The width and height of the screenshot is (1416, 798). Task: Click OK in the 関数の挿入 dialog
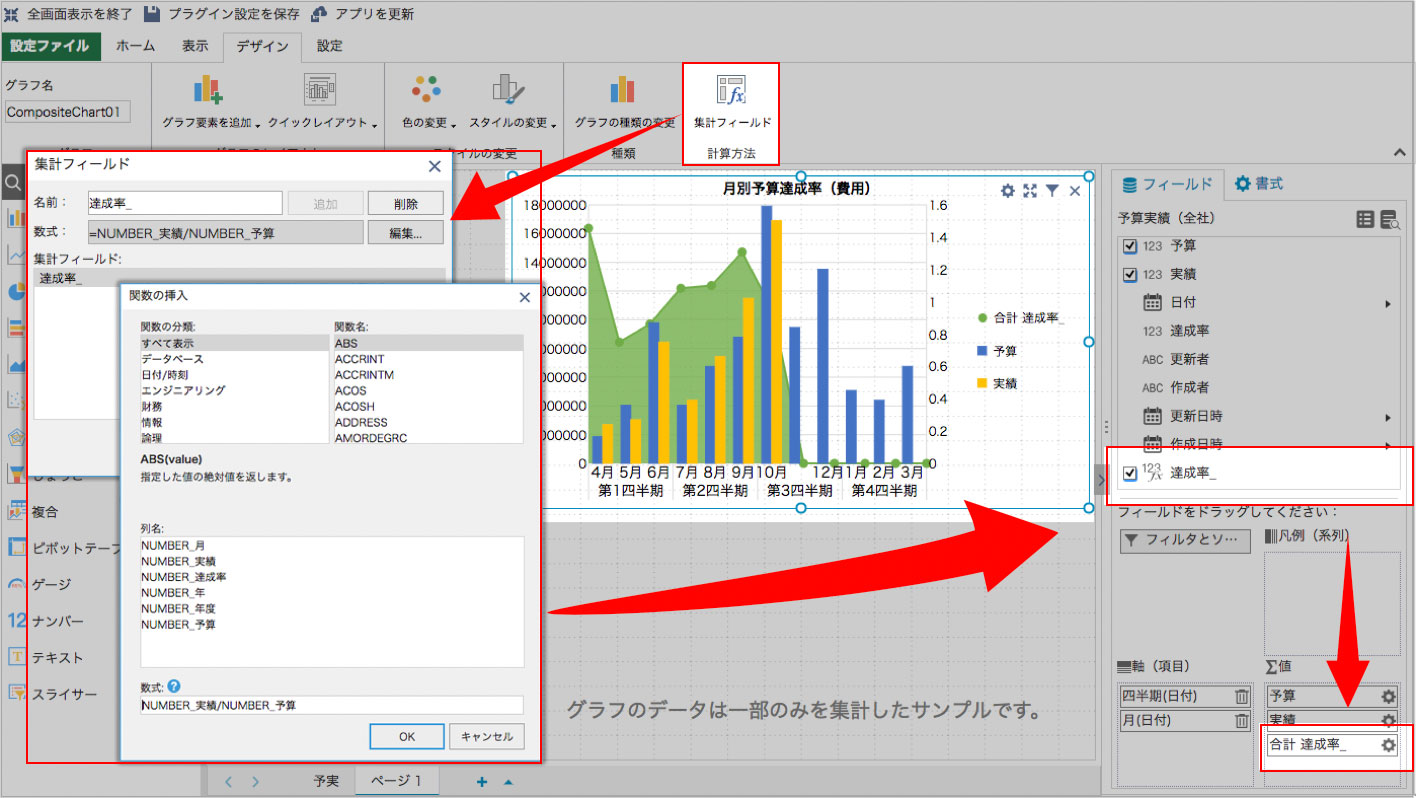tap(406, 736)
